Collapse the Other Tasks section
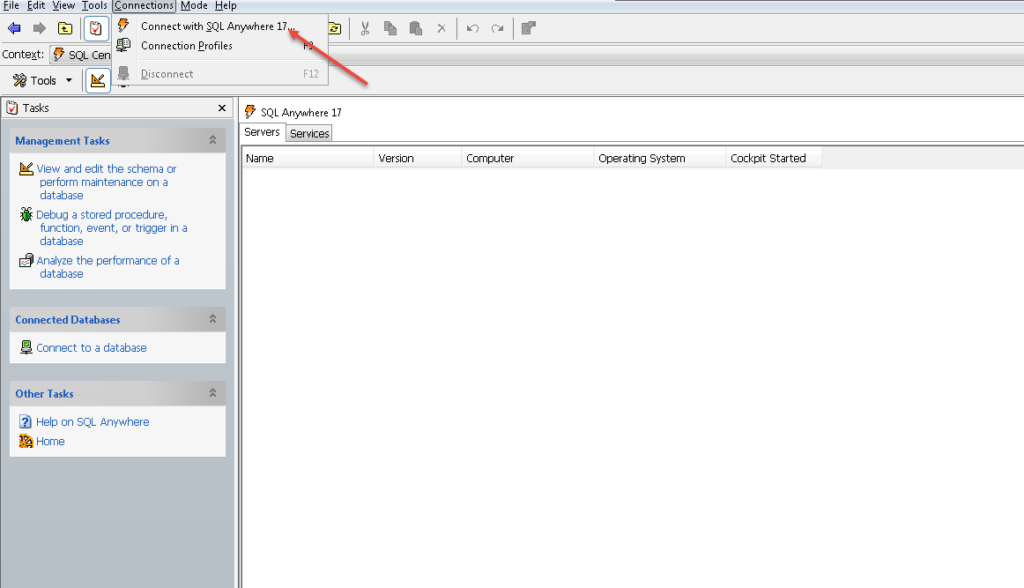This screenshot has width=1024, height=588. (x=214, y=393)
